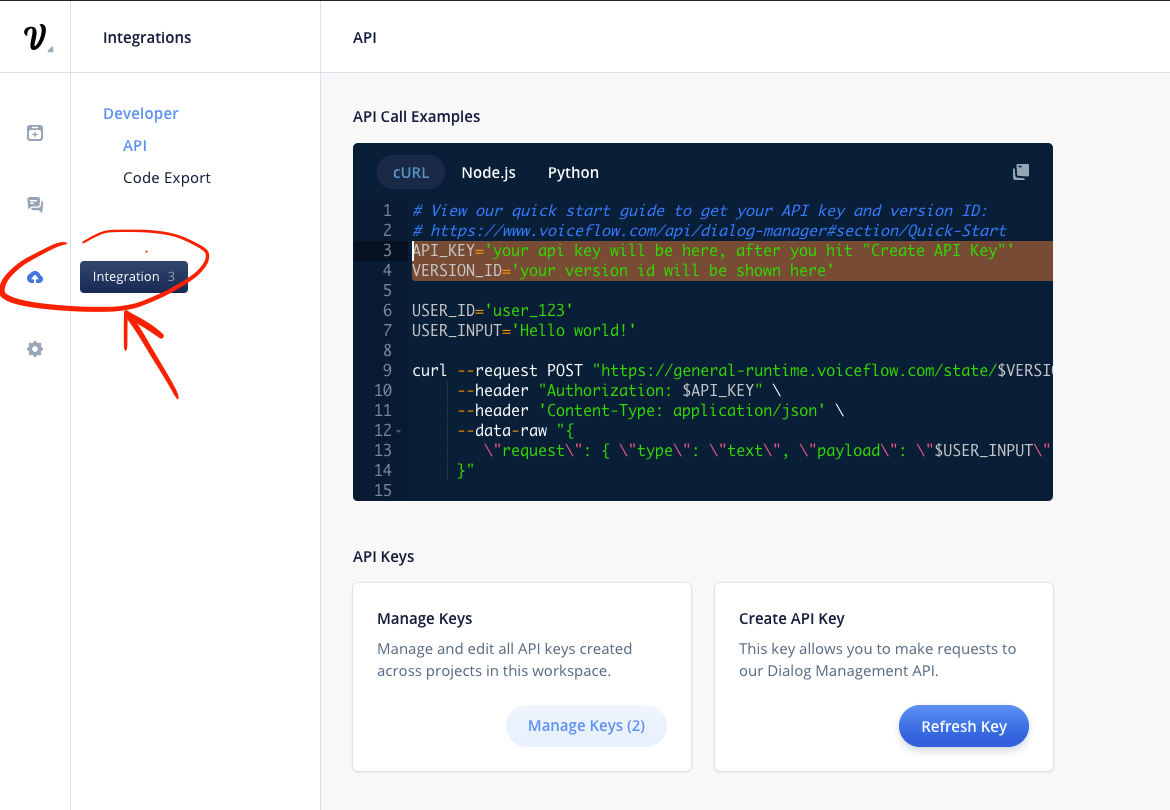The width and height of the screenshot is (1170, 810).
Task: Copy the code snippet using the copy icon
Action: tap(1020, 171)
